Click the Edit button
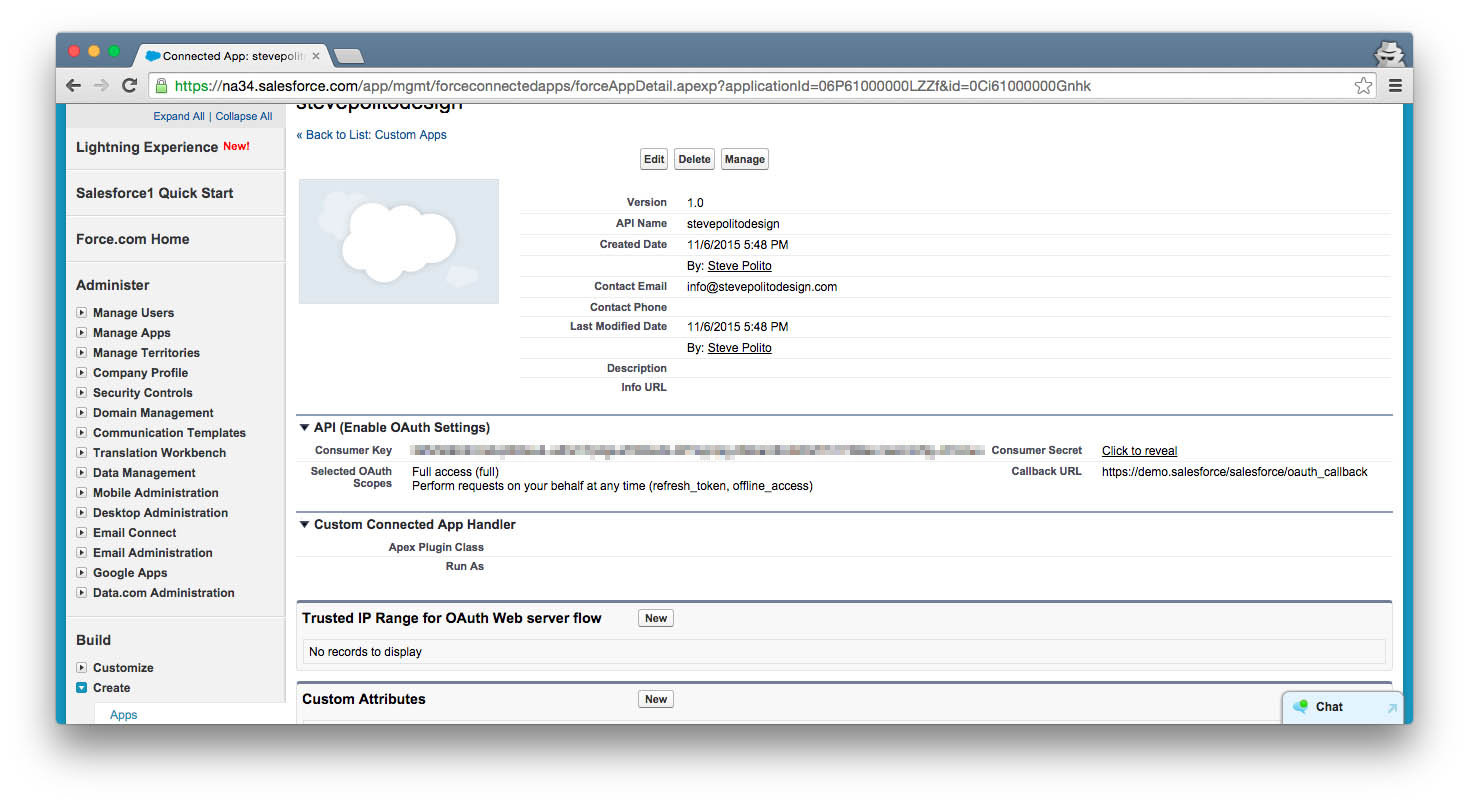This screenshot has height=804, width=1469. coord(654,159)
